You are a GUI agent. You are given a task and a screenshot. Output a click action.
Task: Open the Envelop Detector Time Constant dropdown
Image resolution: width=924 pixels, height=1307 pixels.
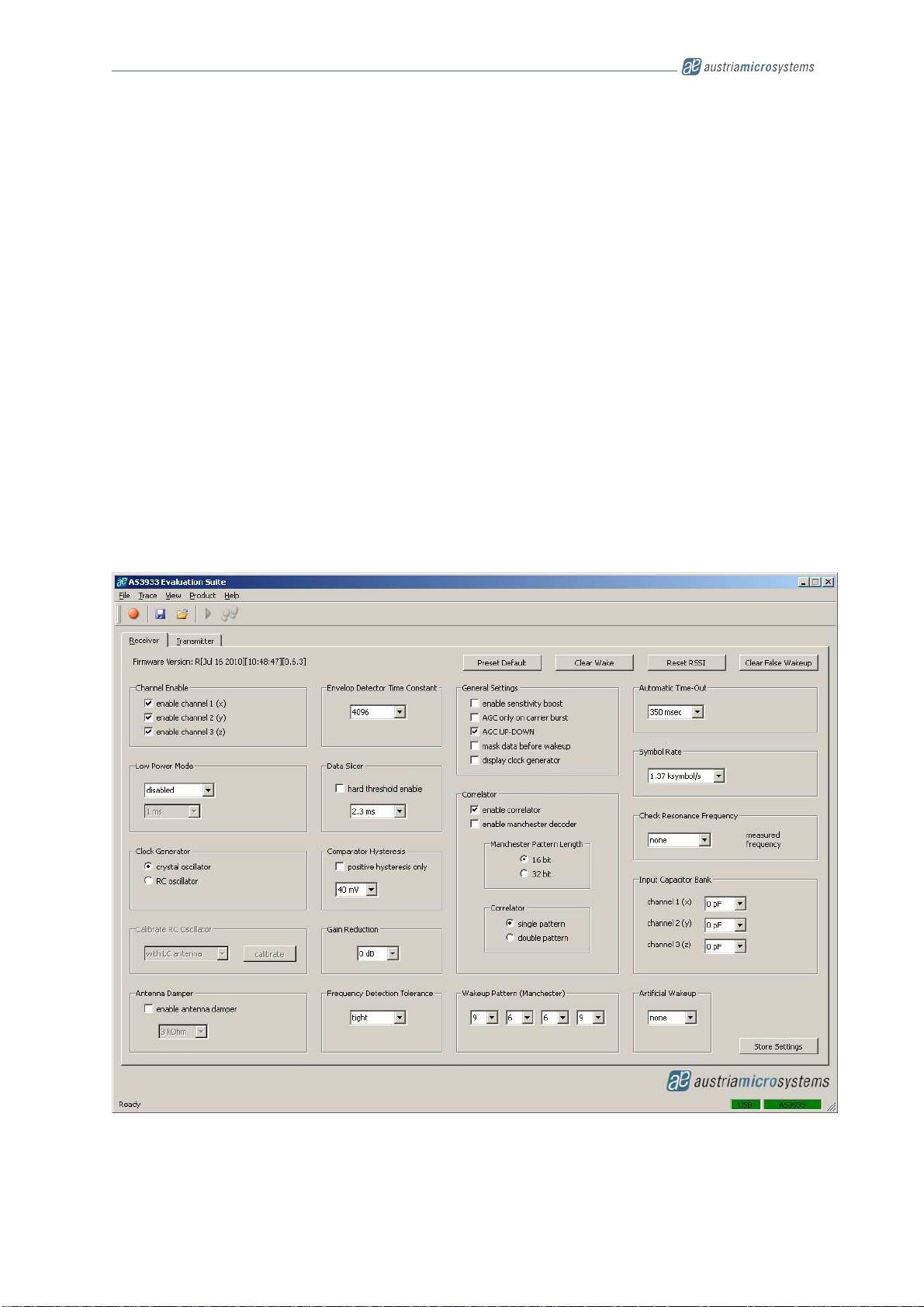[x=378, y=712]
